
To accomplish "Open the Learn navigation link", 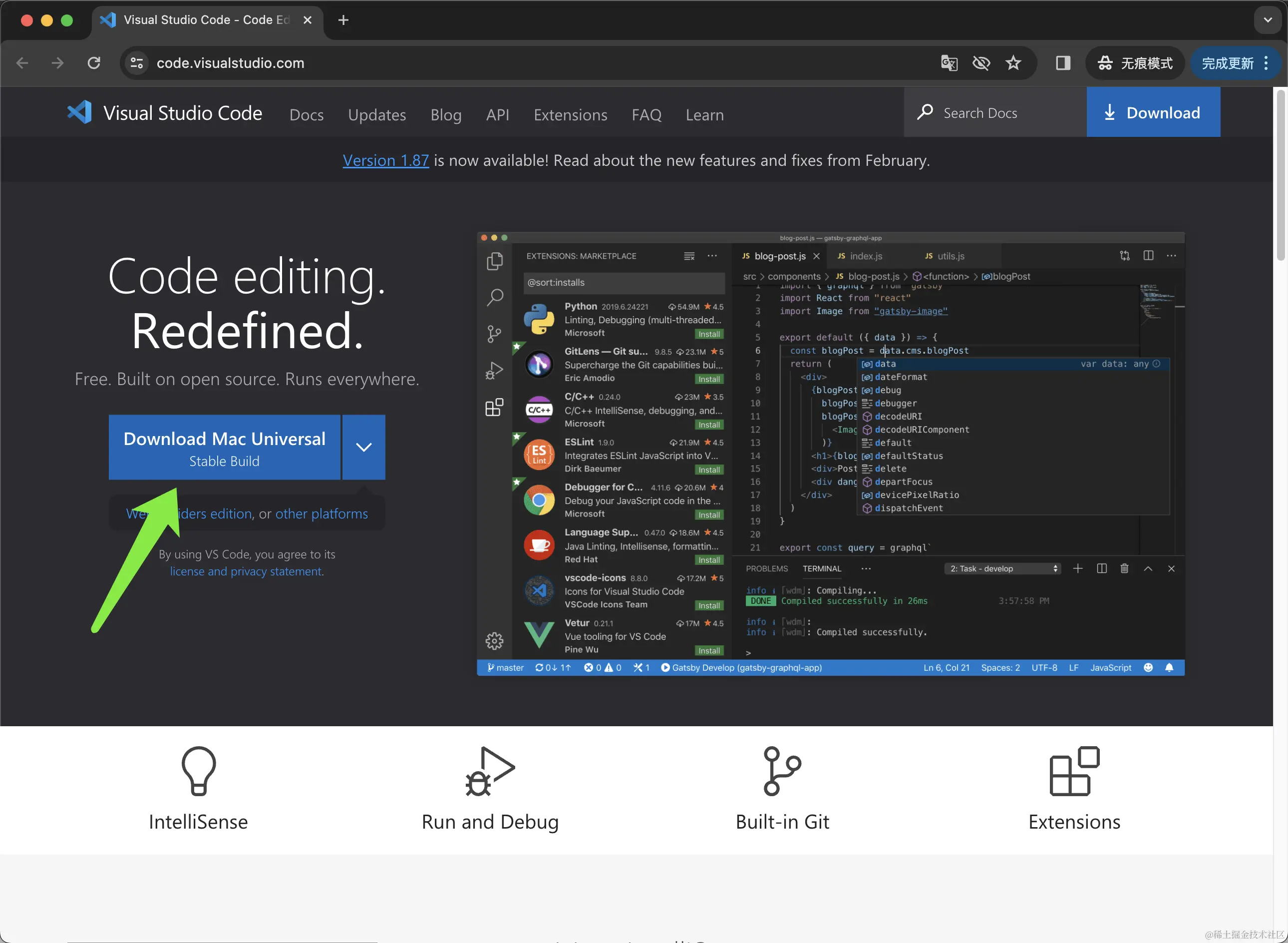I will pos(704,115).
